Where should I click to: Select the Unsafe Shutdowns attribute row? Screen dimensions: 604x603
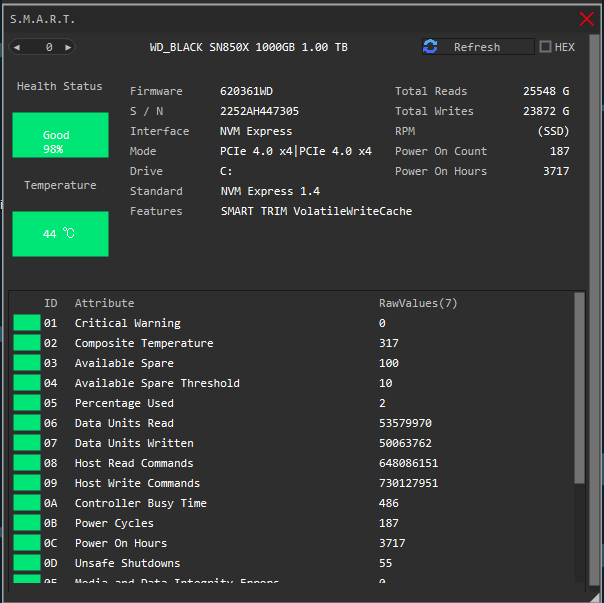(293, 563)
